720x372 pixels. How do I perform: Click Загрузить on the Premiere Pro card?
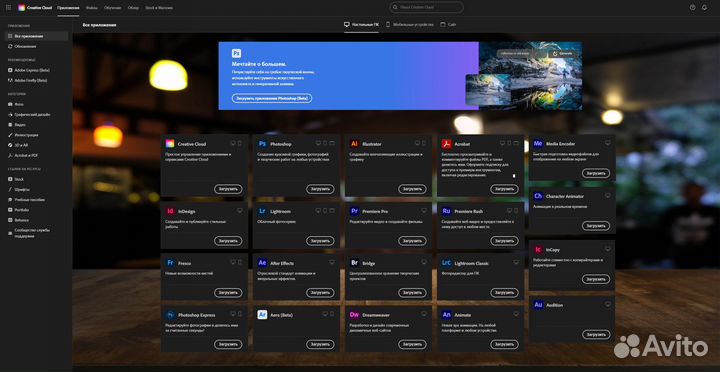412,241
